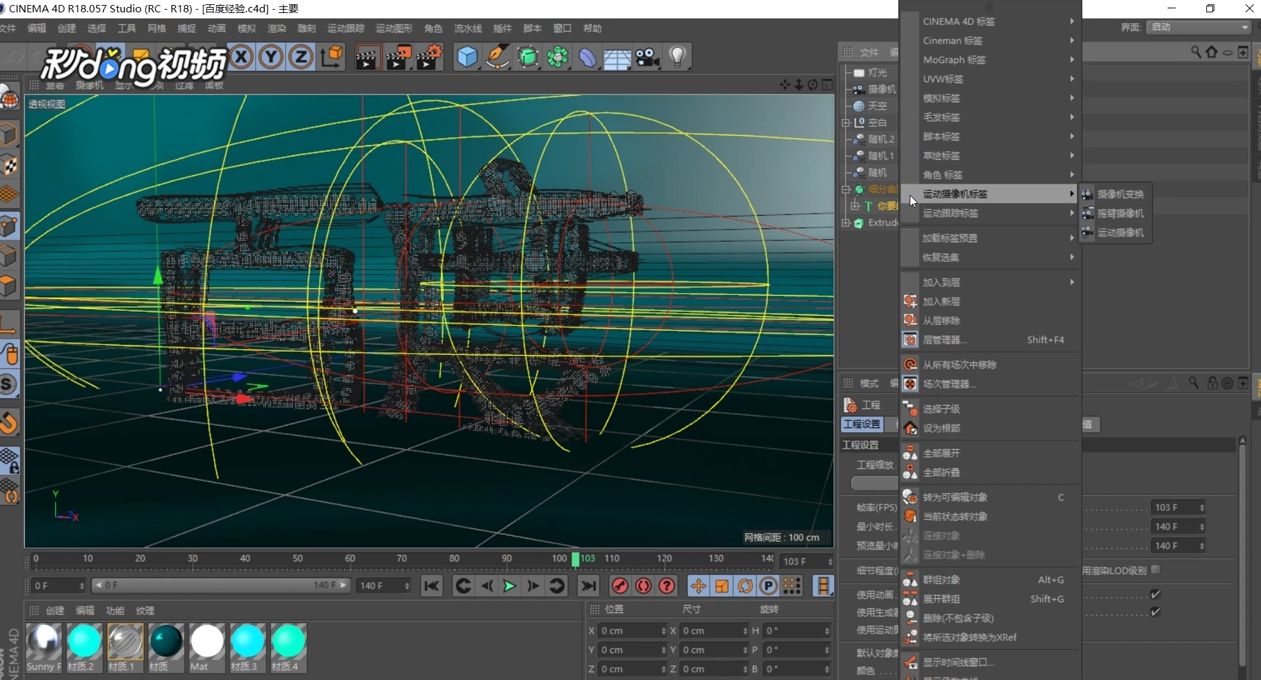This screenshot has height=680, width=1261.
Task: Choose 摄像机变换 from the camera tag submenu
Action: click(x=1120, y=194)
